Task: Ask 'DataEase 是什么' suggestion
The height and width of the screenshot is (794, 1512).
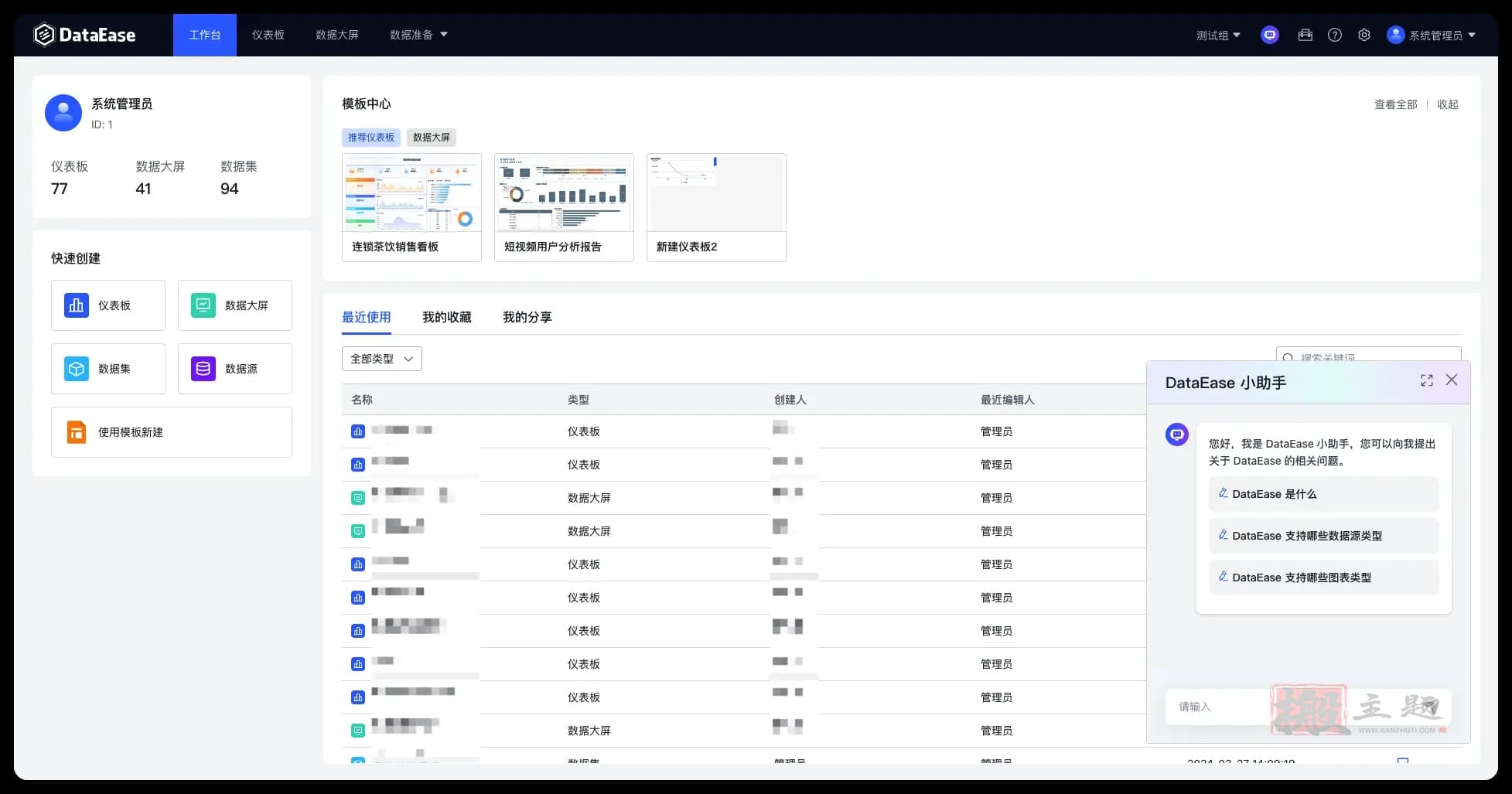Action: click(x=1323, y=494)
